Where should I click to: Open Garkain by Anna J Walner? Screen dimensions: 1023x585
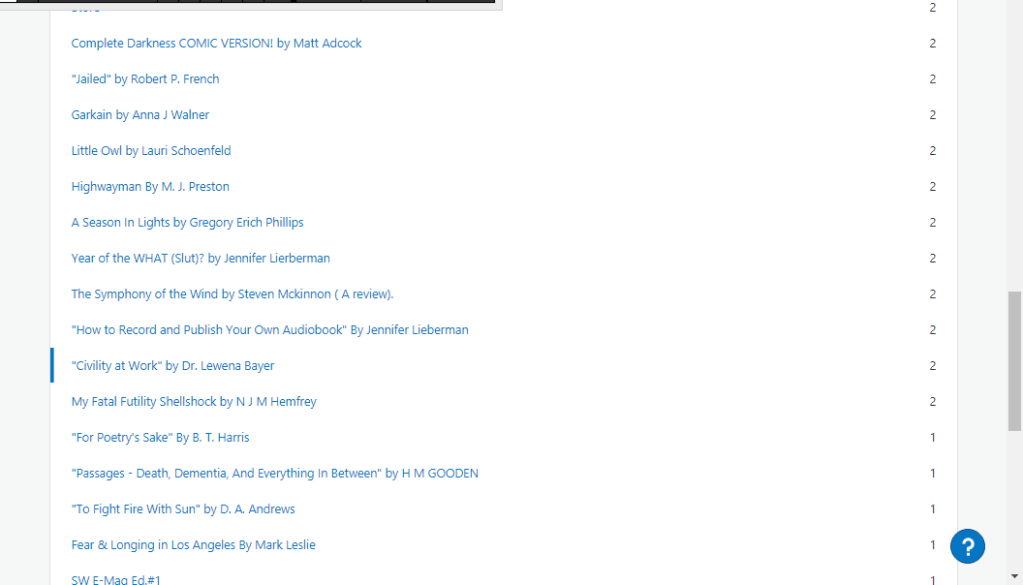coord(140,115)
